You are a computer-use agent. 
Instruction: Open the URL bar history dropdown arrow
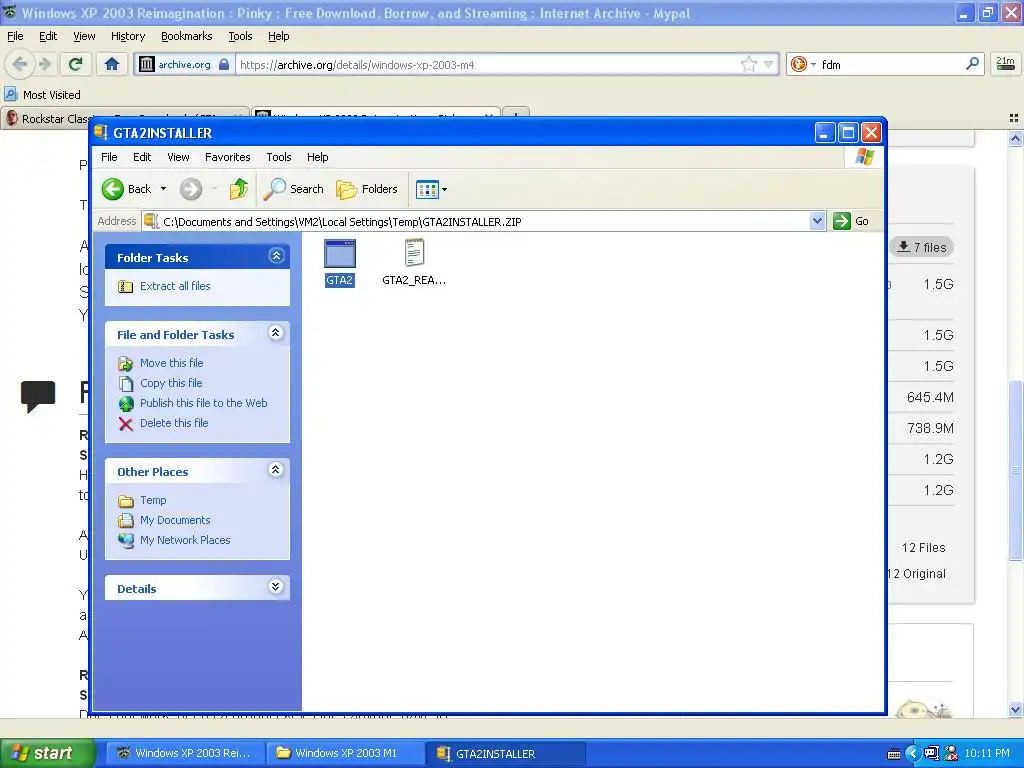769,64
